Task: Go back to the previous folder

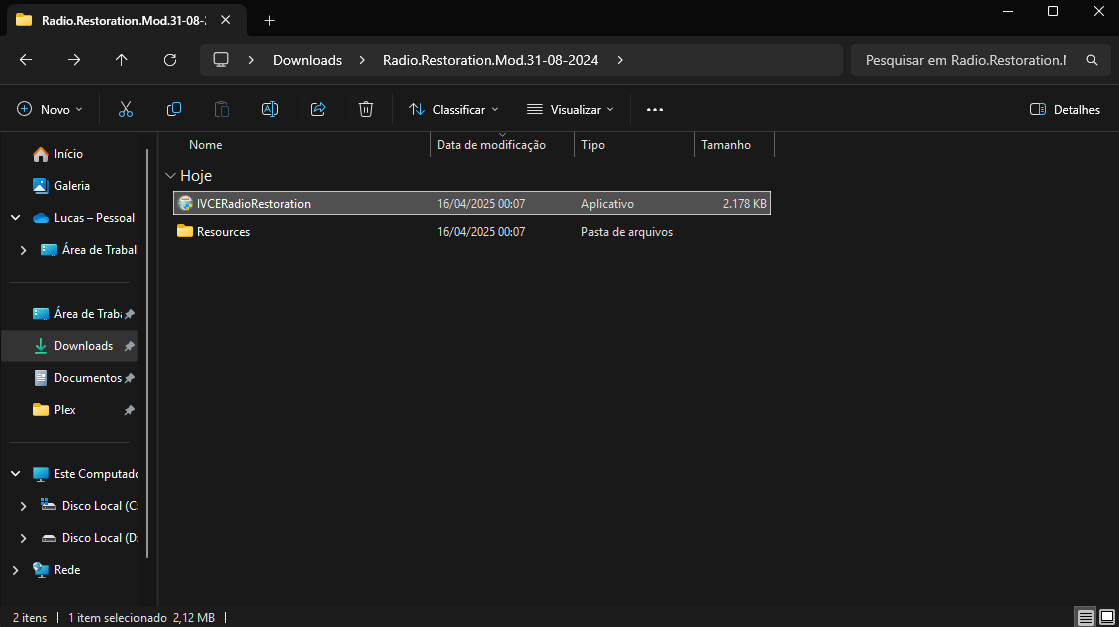Action: tap(26, 60)
